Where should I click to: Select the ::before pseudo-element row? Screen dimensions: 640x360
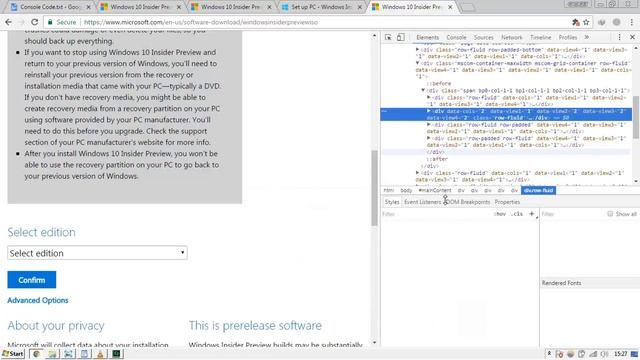pos(439,83)
